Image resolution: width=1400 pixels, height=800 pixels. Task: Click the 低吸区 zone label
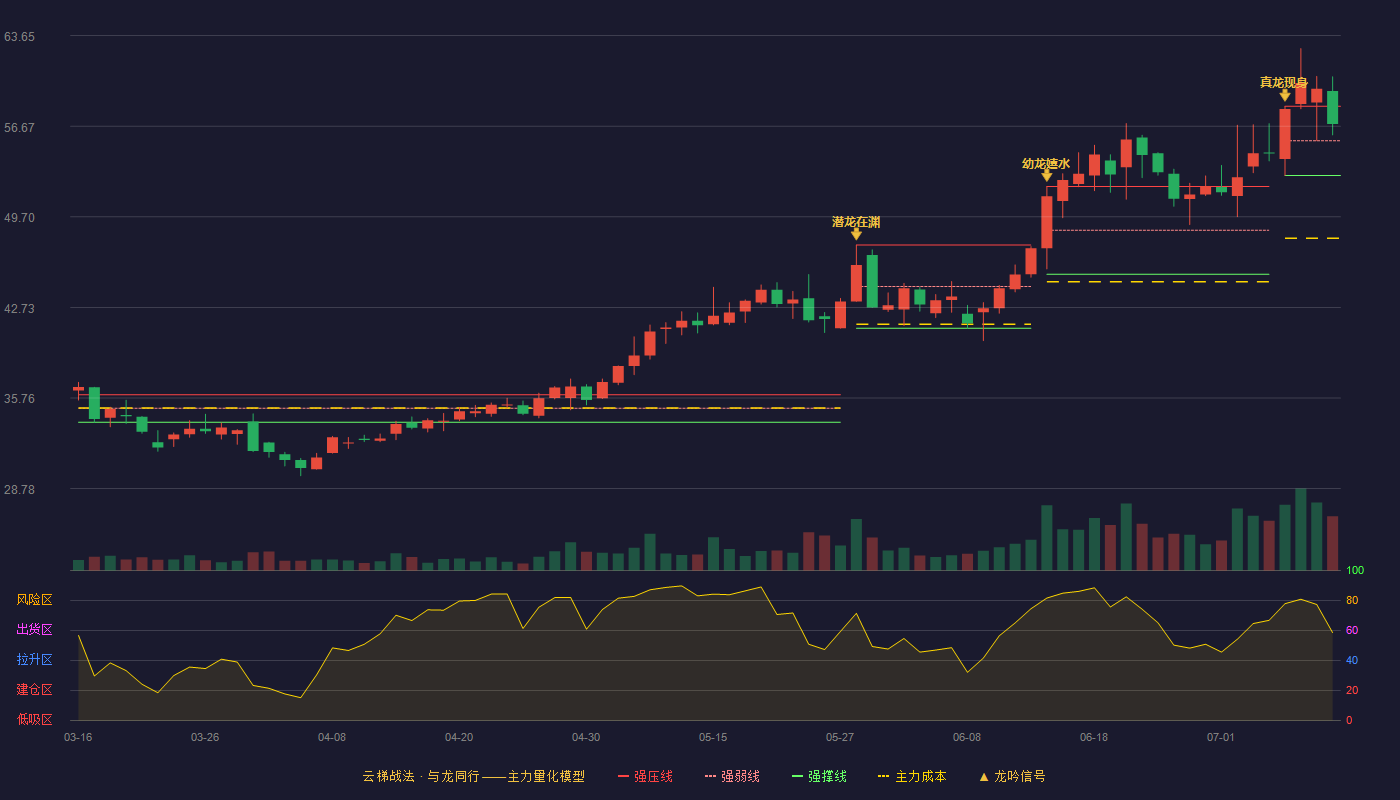(35, 720)
